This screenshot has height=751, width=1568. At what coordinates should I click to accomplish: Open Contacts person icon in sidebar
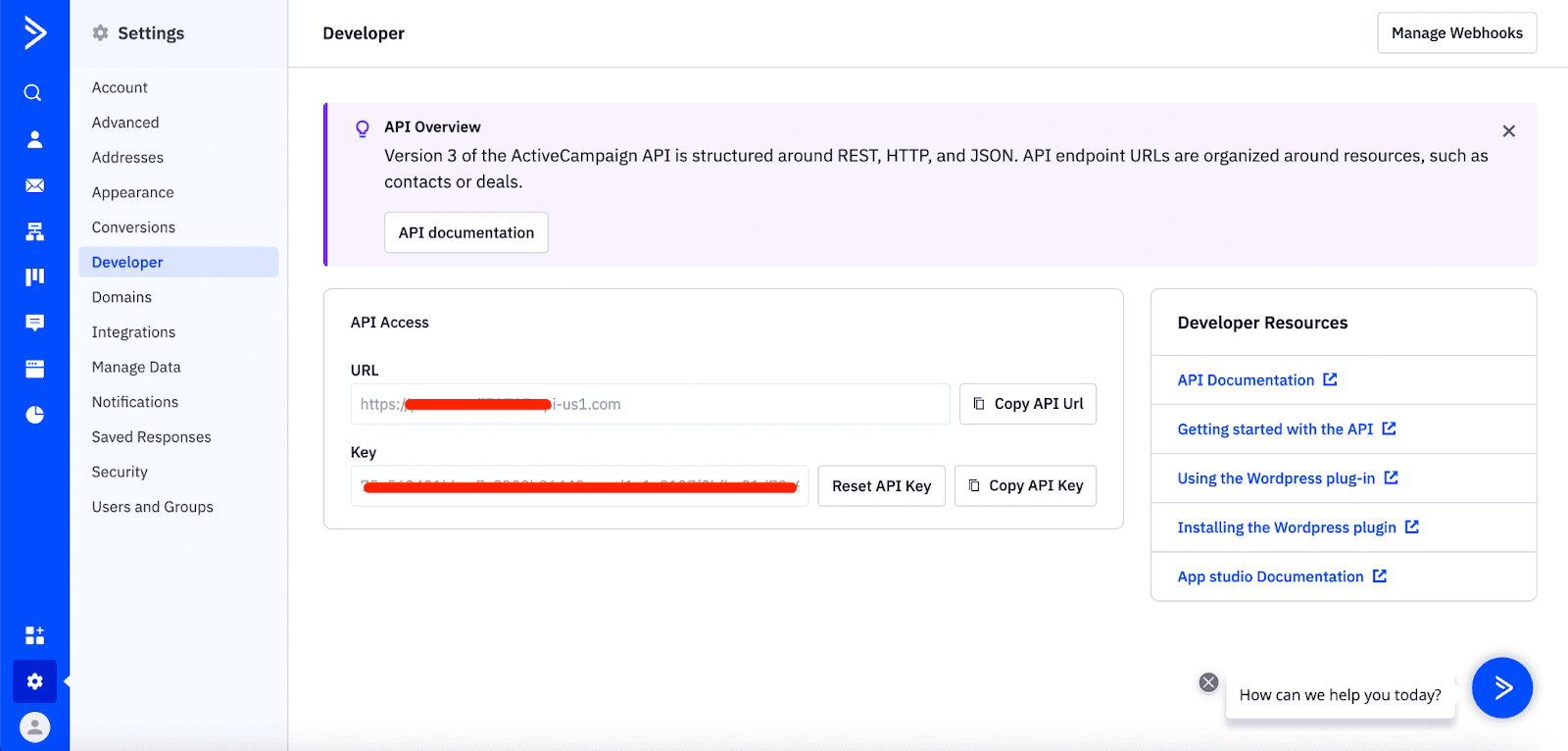click(34, 139)
